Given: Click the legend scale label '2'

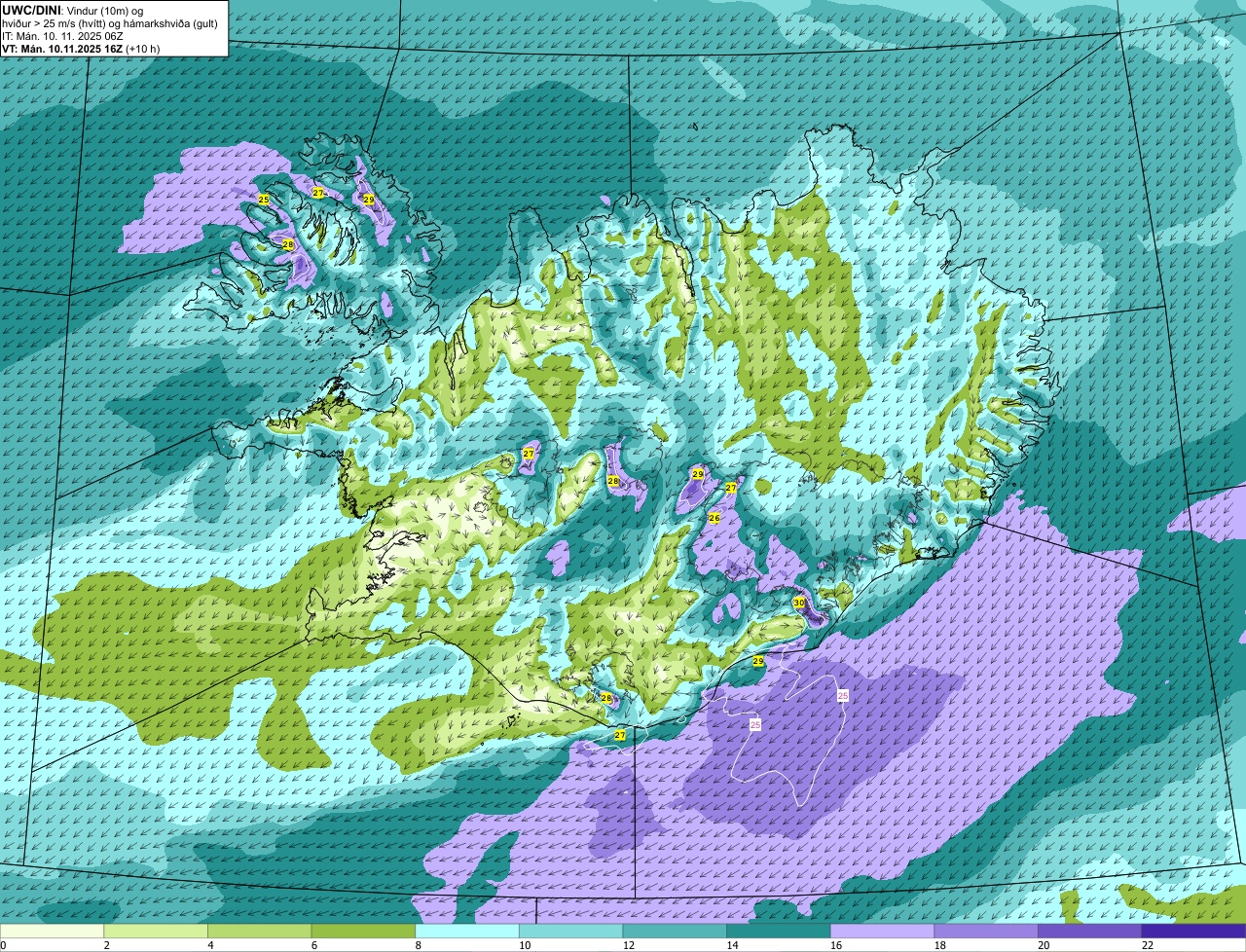Looking at the screenshot, I should pos(106,945).
